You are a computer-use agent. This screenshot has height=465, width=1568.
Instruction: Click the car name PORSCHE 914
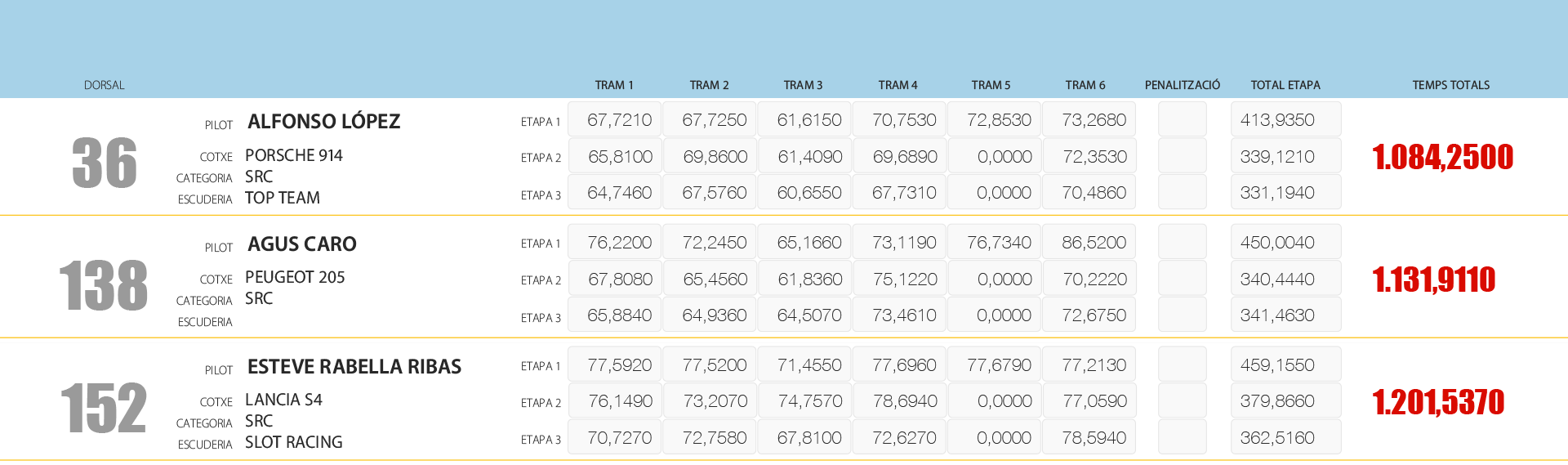click(293, 155)
